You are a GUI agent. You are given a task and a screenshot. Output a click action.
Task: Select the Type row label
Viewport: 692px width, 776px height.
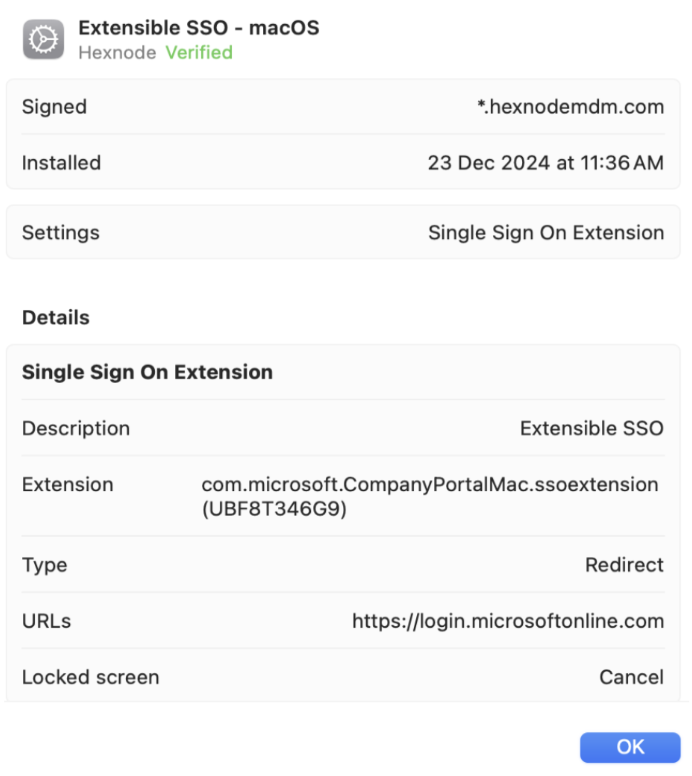[45, 566]
